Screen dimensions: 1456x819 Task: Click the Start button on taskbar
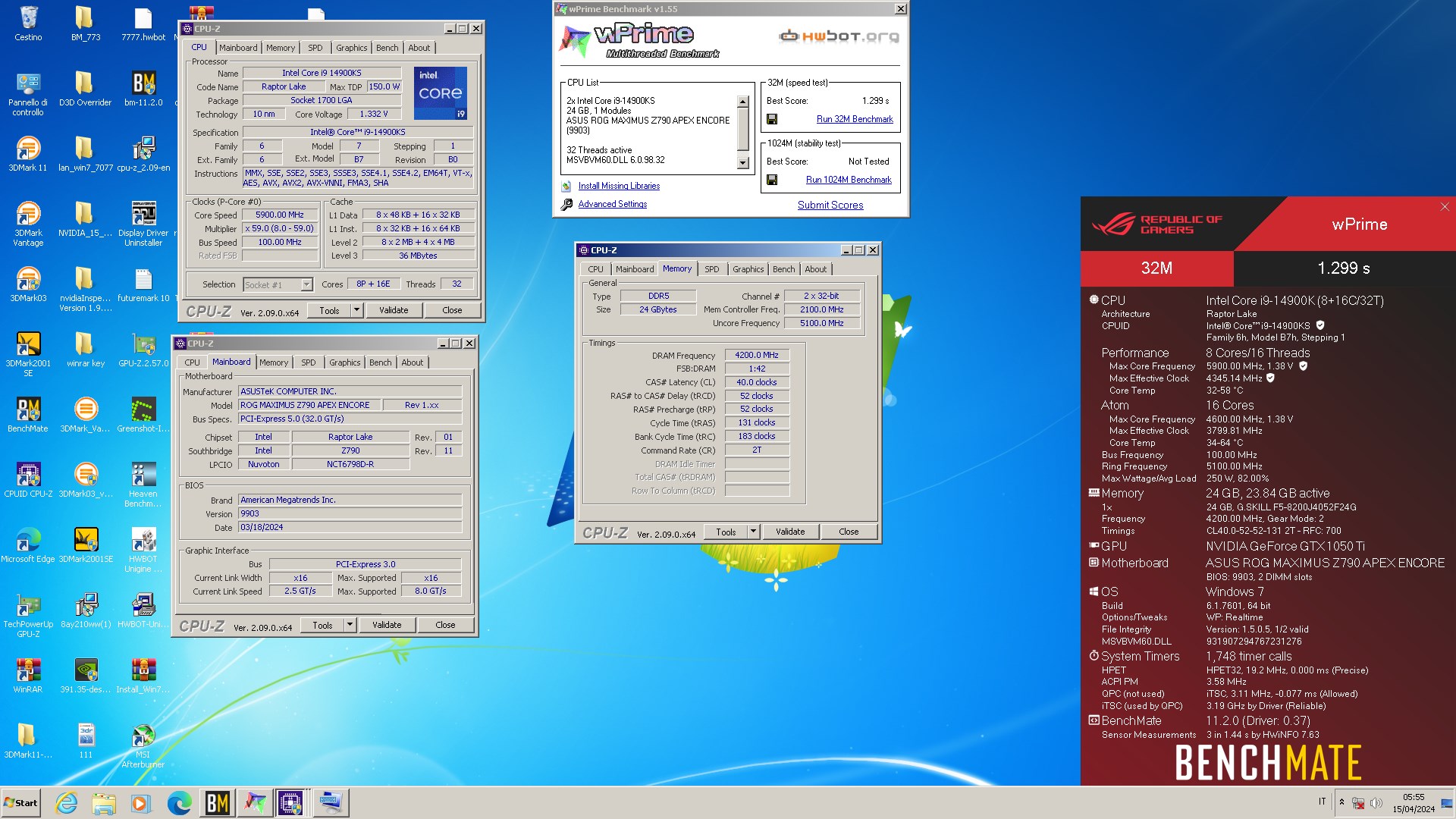click(21, 803)
